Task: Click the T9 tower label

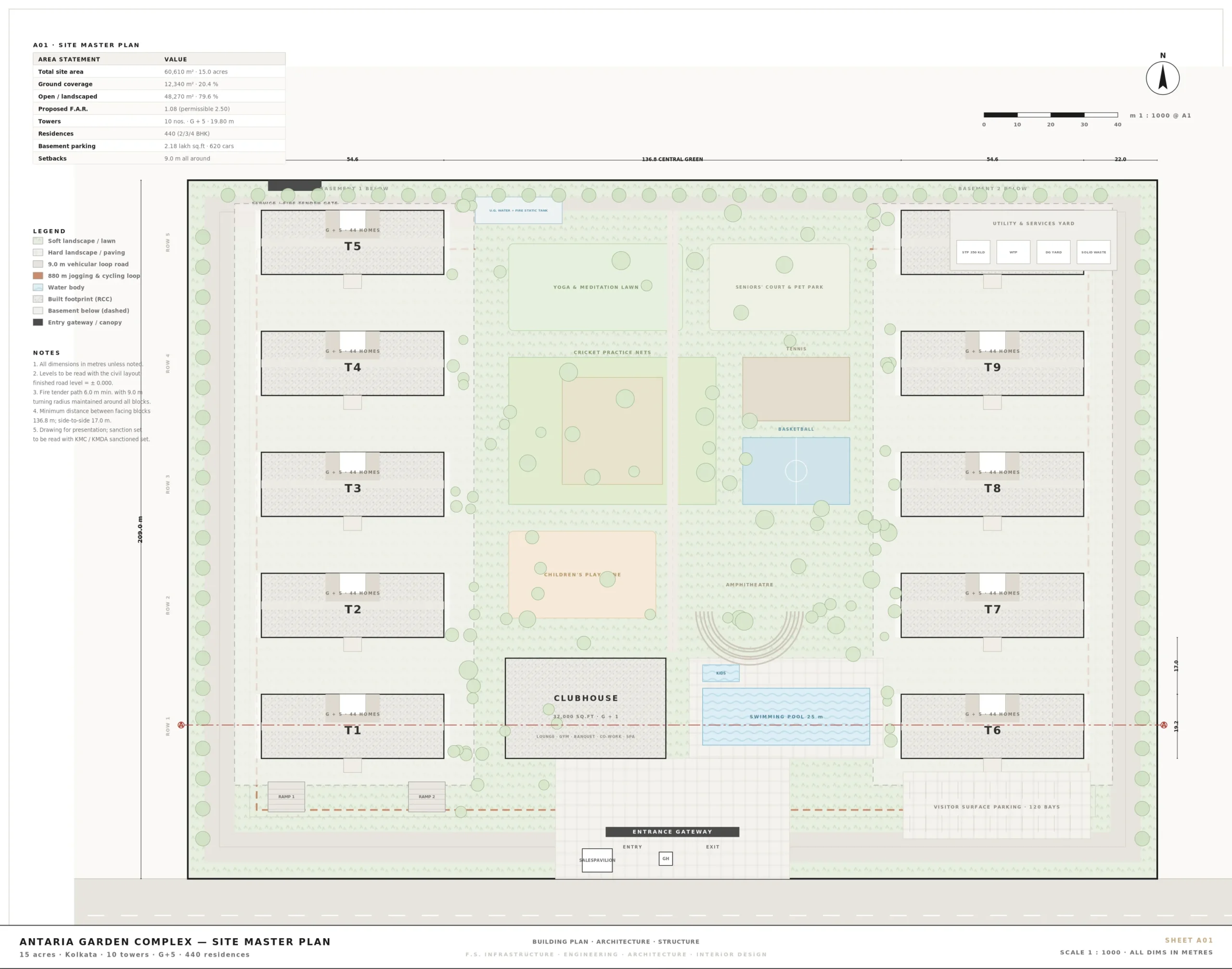Action: [x=992, y=367]
